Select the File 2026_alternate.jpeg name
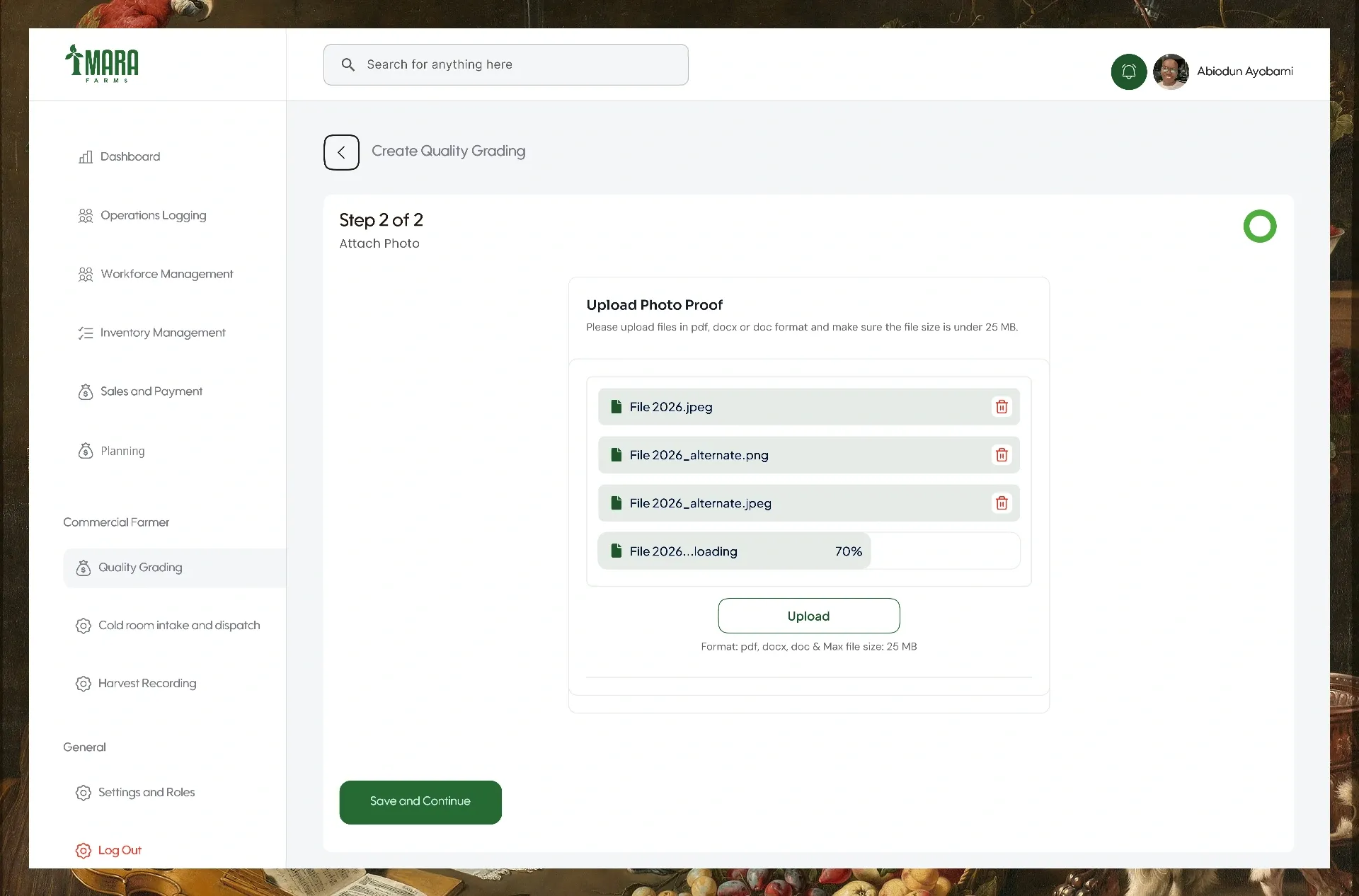1359x896 pixels. [x=701, y=503]
